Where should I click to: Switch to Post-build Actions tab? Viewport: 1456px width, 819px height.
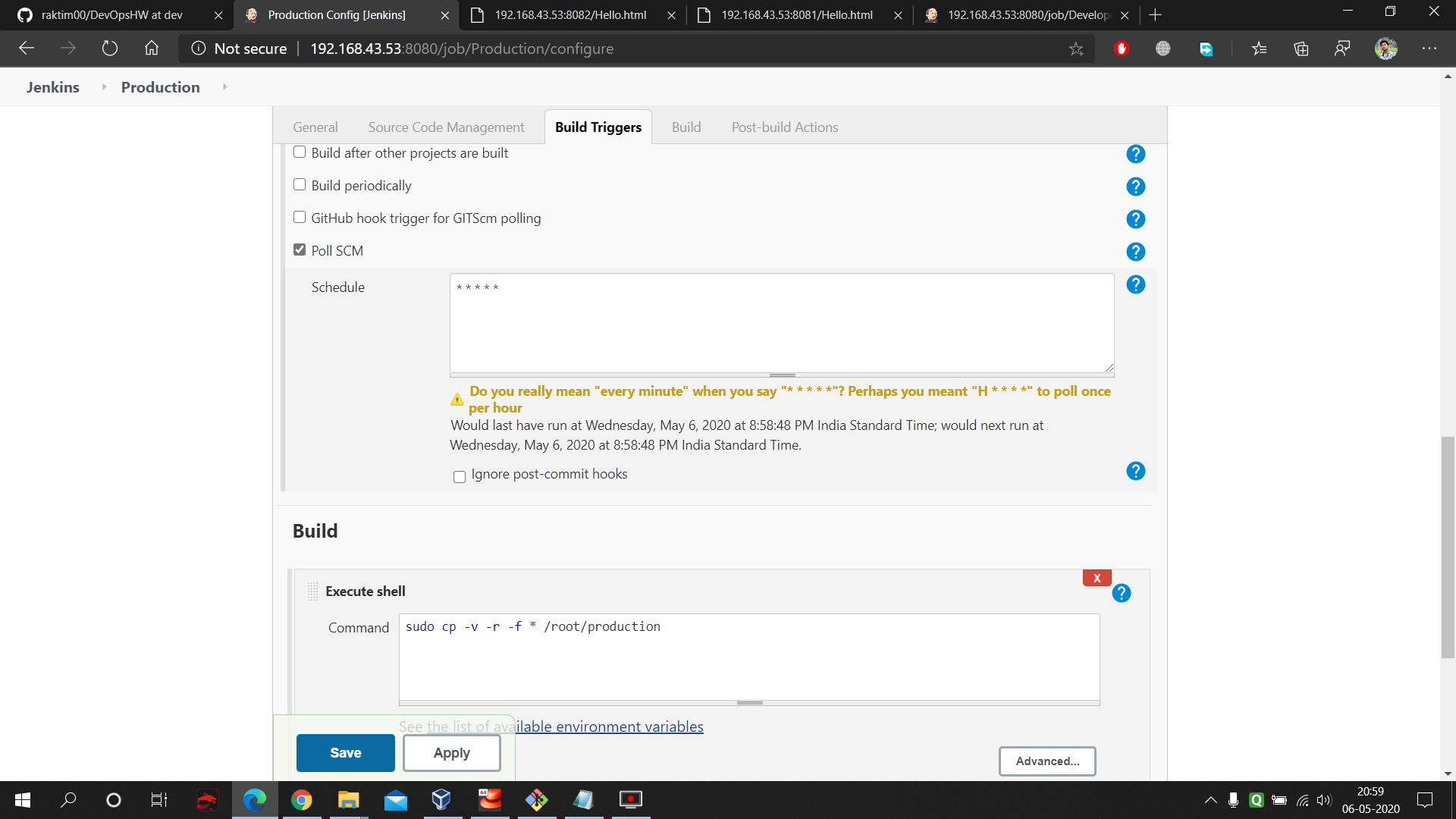pyautogui.click(x=784, y=127)
